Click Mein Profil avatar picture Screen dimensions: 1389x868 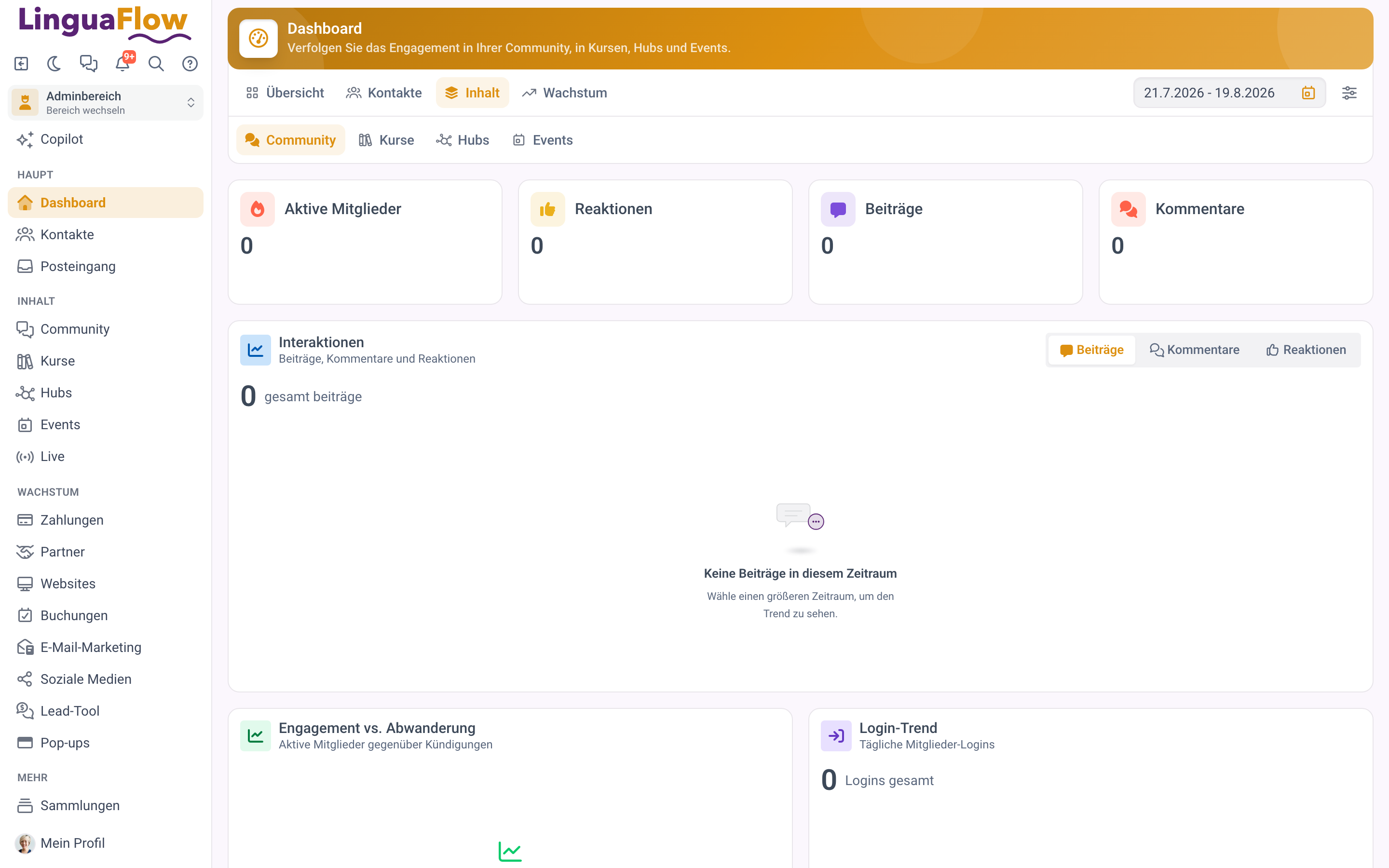[25, 843]
